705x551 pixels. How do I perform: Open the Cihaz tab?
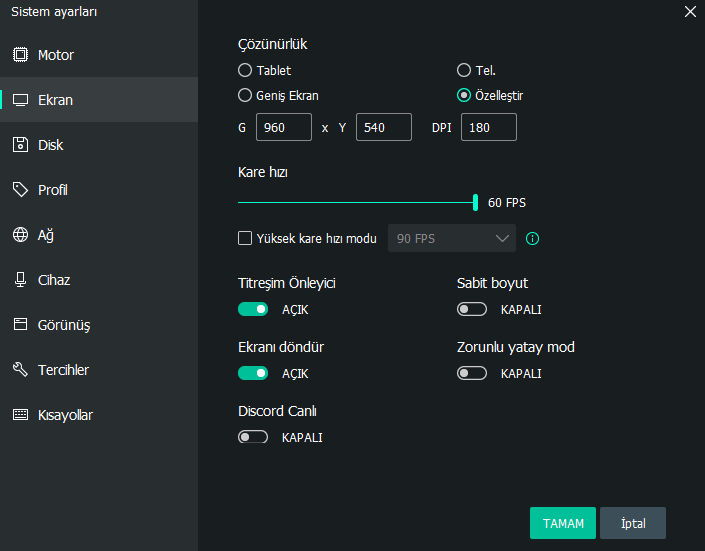pyautogui.click(x=99, y=280)
